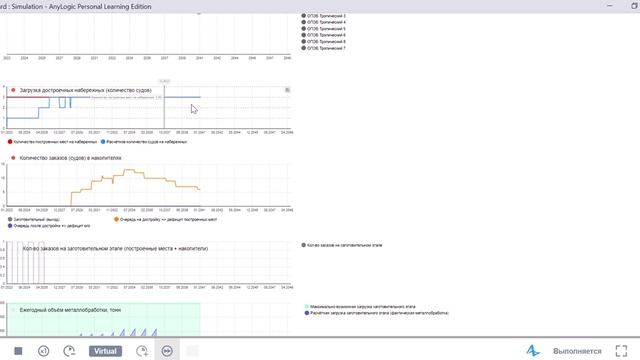Toggle purple legend 'Очередь после достройки'
Viewport: 640px width, 360px height.
point(49,225)
